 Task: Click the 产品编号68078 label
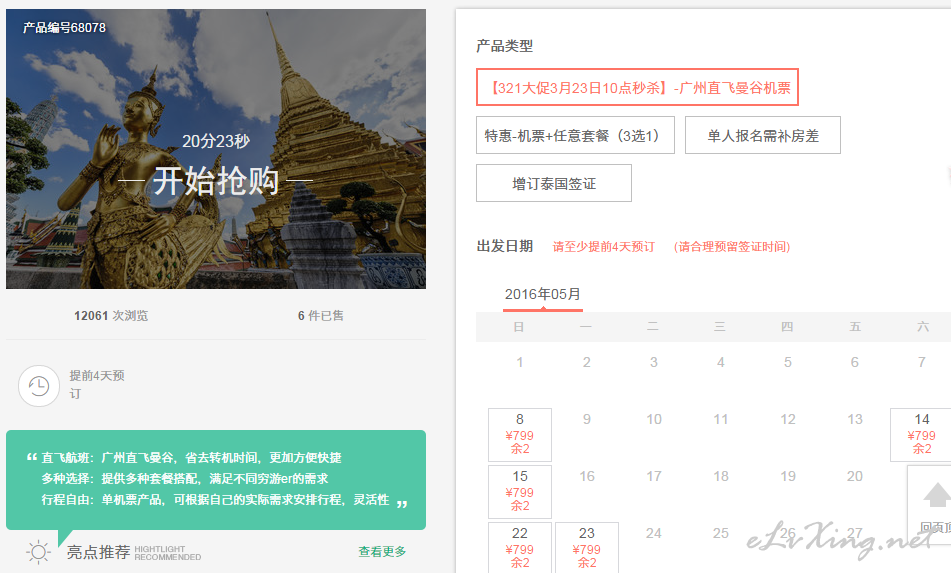64,27
